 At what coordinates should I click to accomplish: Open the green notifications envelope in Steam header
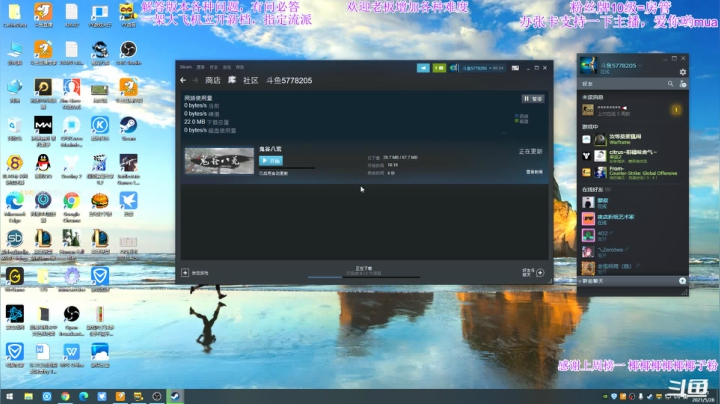pyautogui.click(x=439, y=68)
